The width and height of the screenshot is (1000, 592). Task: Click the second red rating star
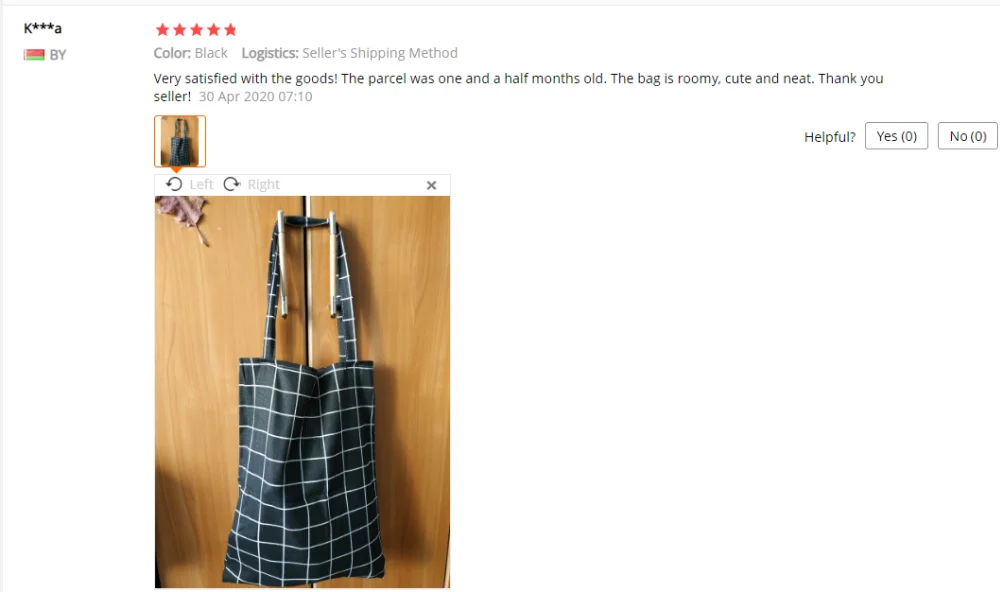tap(180, 29)
